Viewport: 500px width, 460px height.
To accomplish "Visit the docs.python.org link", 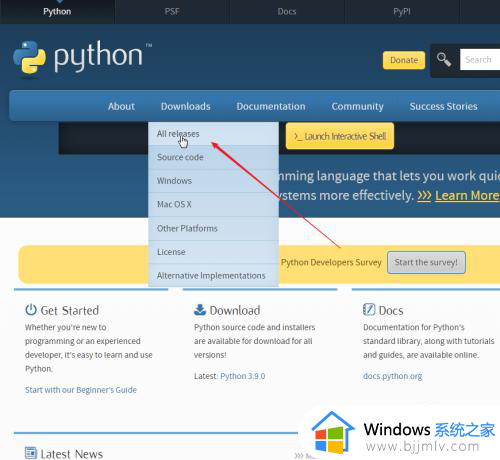I will tap(393, 376).
